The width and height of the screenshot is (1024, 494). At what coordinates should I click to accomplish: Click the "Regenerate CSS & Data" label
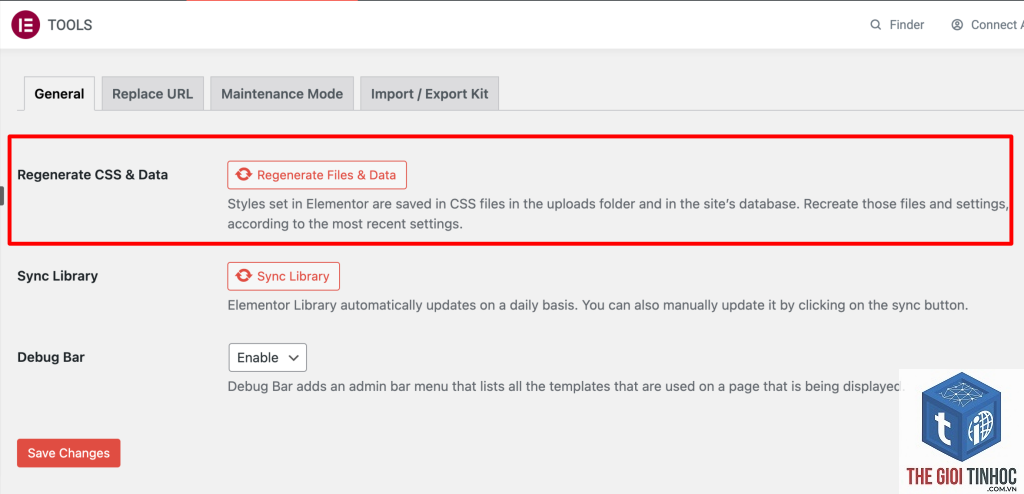93,175
